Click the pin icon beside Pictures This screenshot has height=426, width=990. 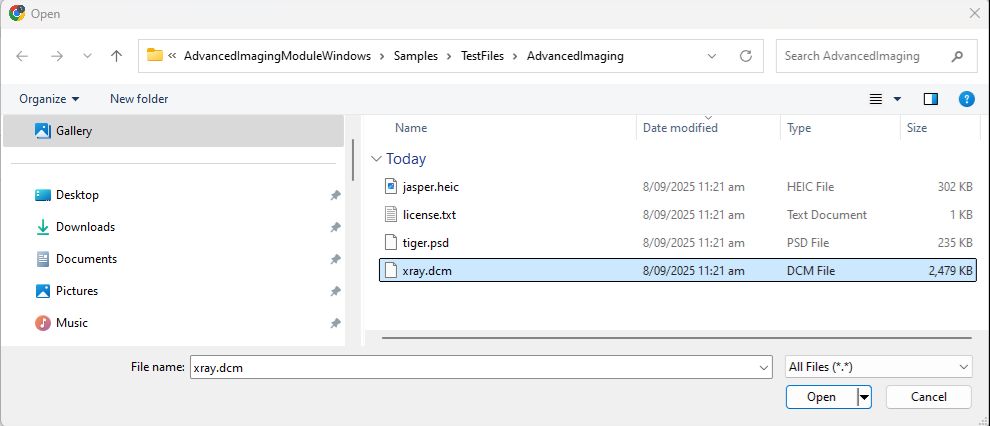[335, 292]
